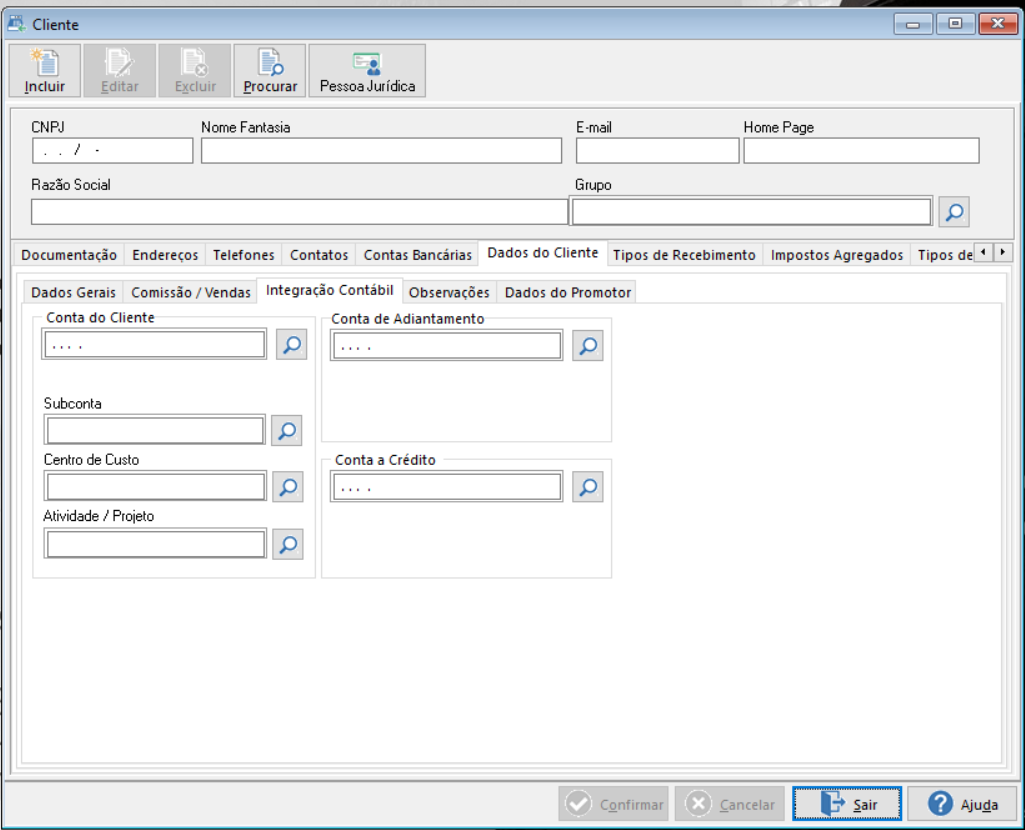Open the partially hidden Tipos de tab
This screenshot has width=1025, height=830.
click(x=944, y=255)
